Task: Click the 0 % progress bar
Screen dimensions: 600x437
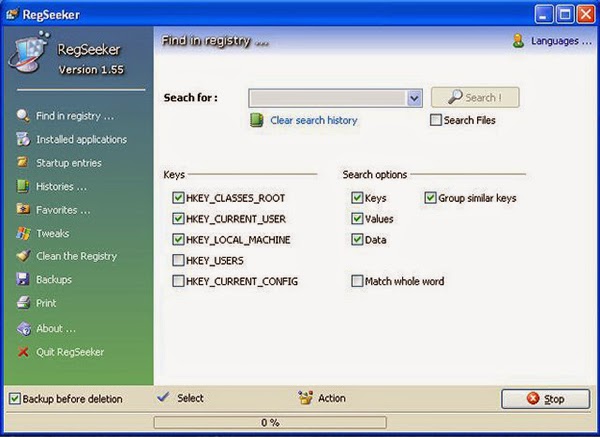Action: pyautogui.click(x=270, y=422)
